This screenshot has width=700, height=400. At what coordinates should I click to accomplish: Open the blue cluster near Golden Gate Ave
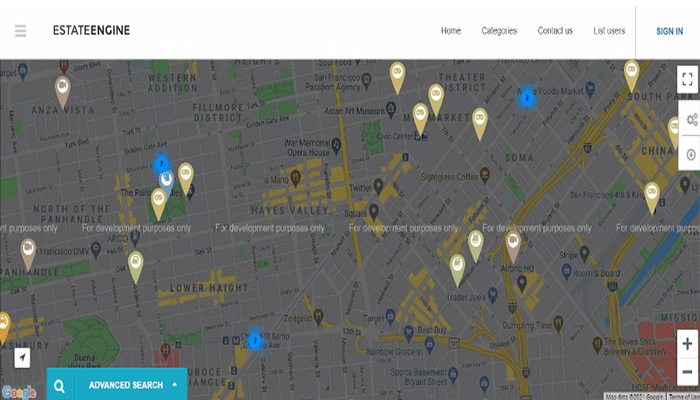pyautogui.click(x=162, y=164)
